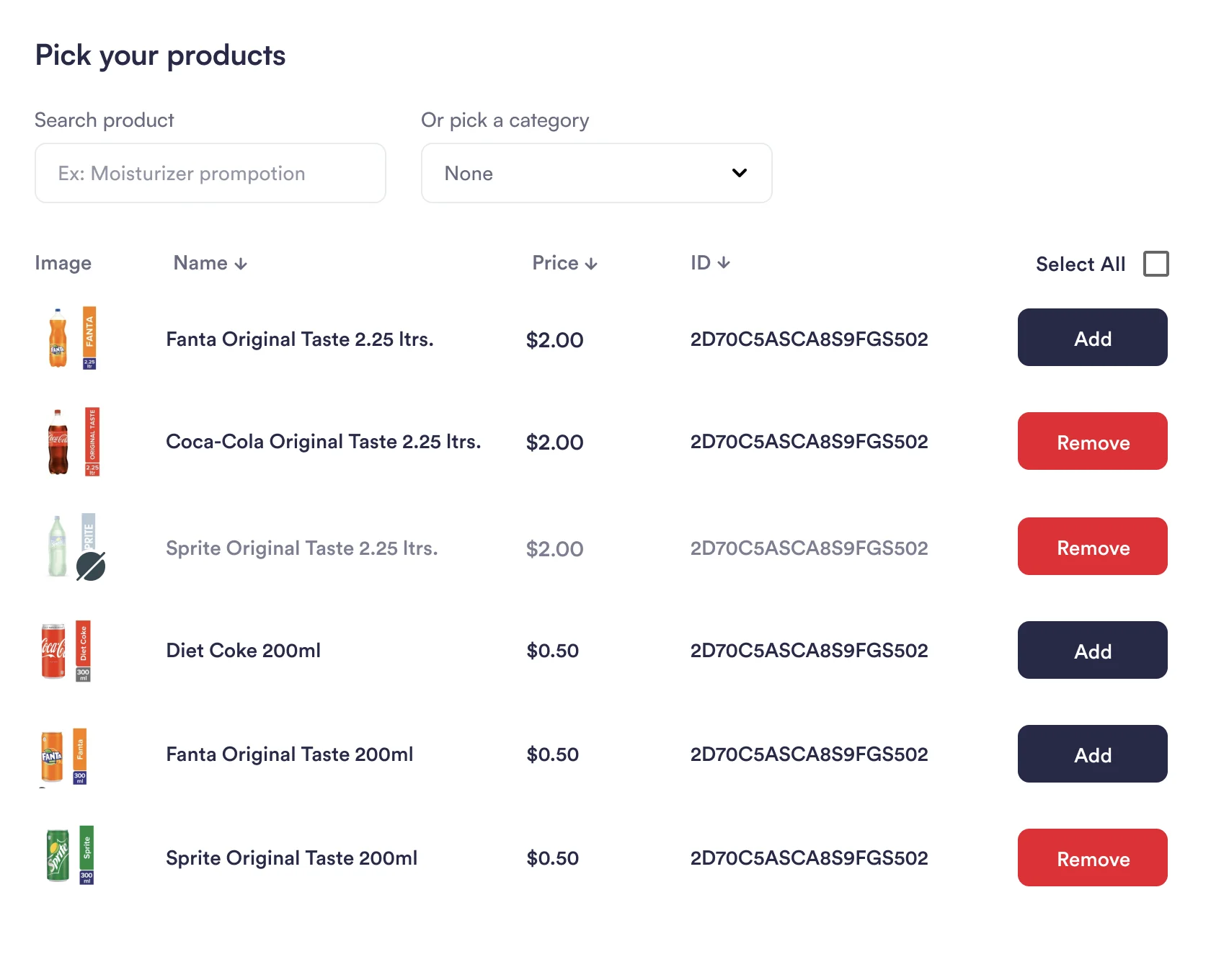
Task: Remove Sprite Original Taste 2.25 ltrs
Action: point(1092,546)
